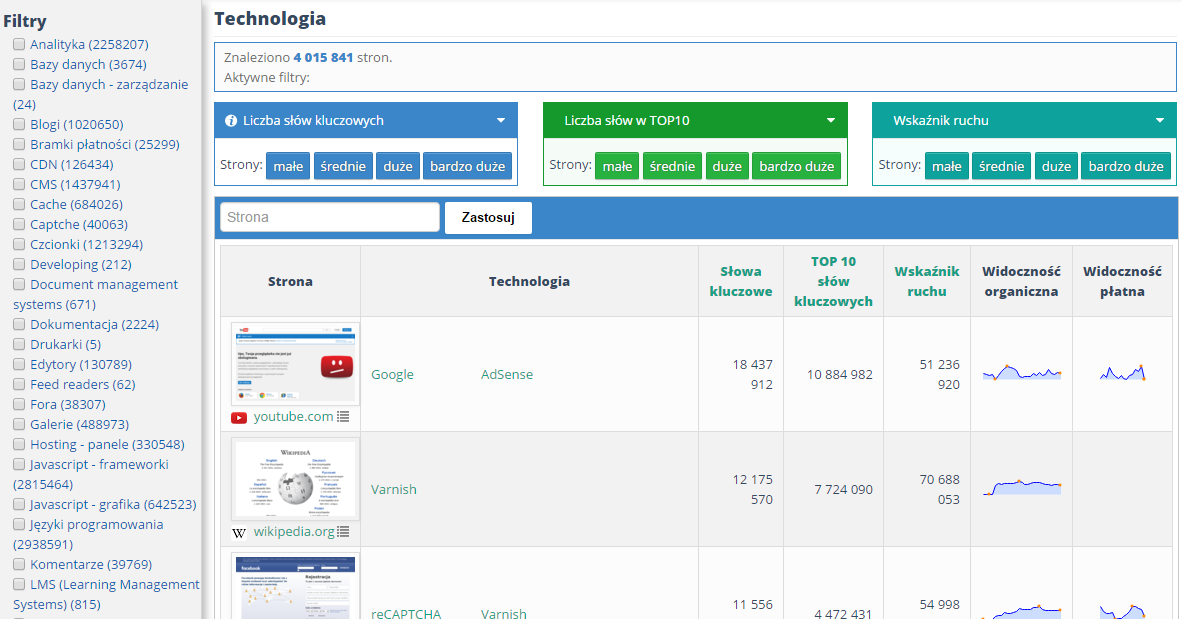Viewport: 1182px width, 619px height.
Task: Open the wikipedia.org link
Action: (294, 532)
